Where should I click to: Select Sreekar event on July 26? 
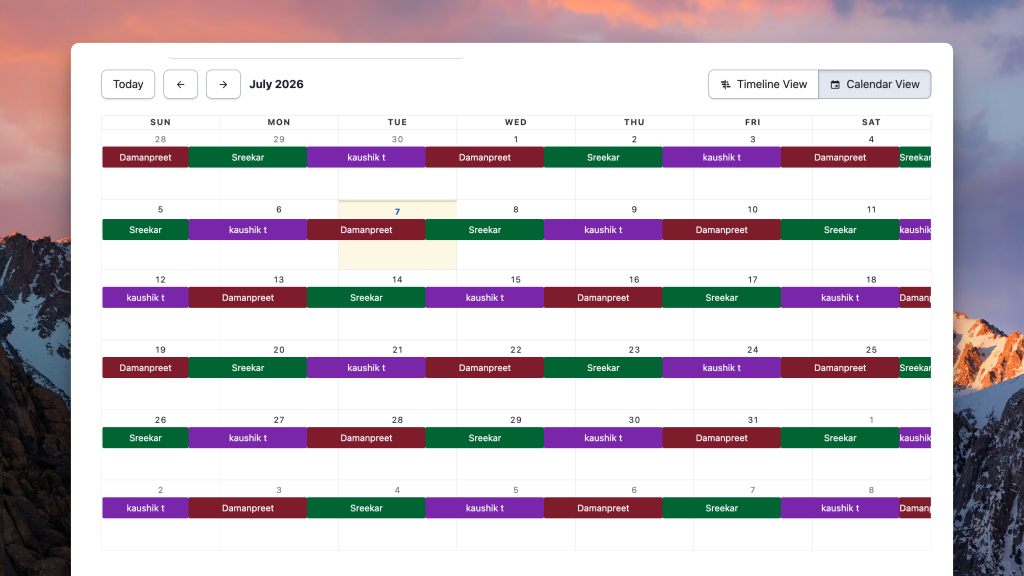pyautogui.click(x=146, y=438)
